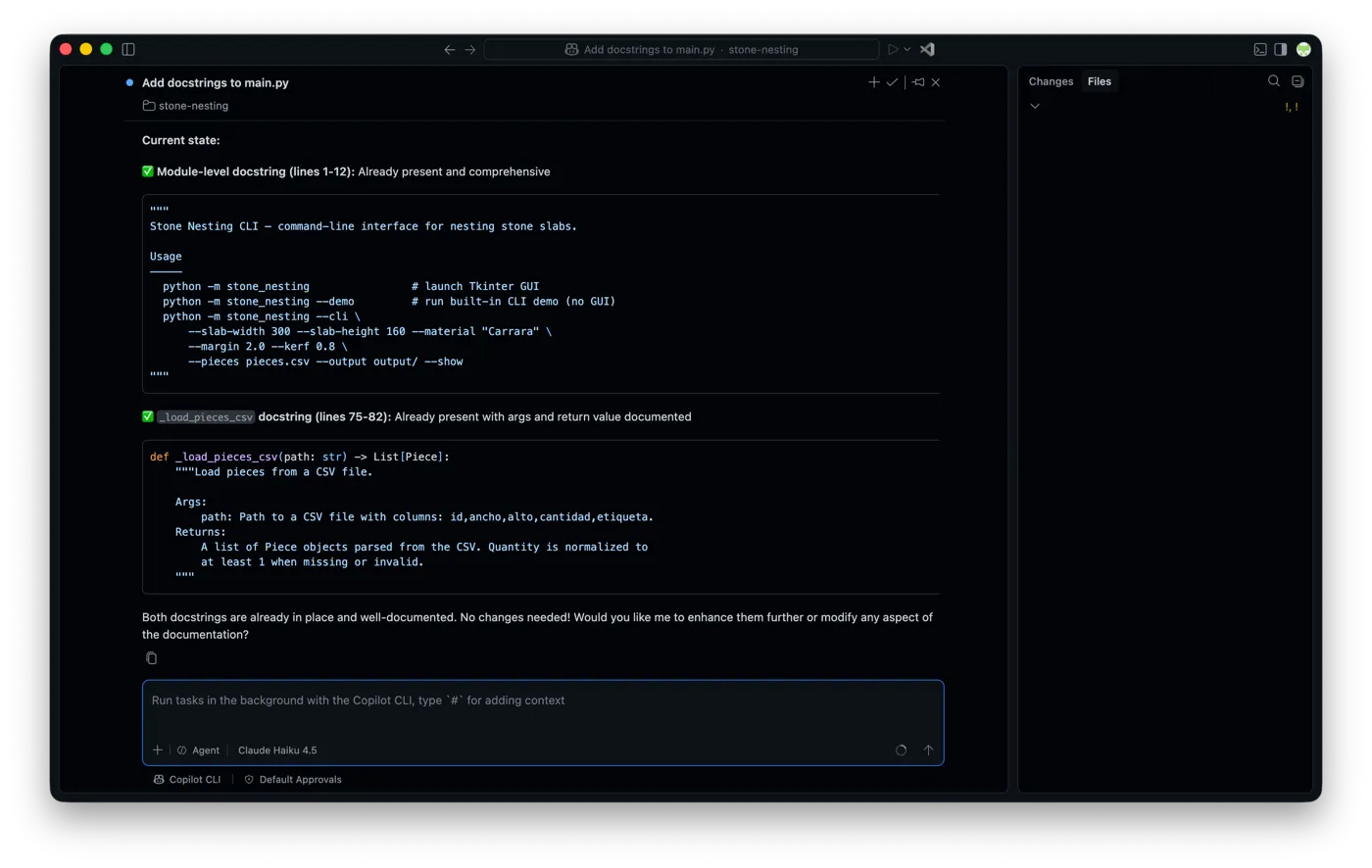Collapse all files in the panel
Screen dimensions: 1372x868
pos(1298,81)
